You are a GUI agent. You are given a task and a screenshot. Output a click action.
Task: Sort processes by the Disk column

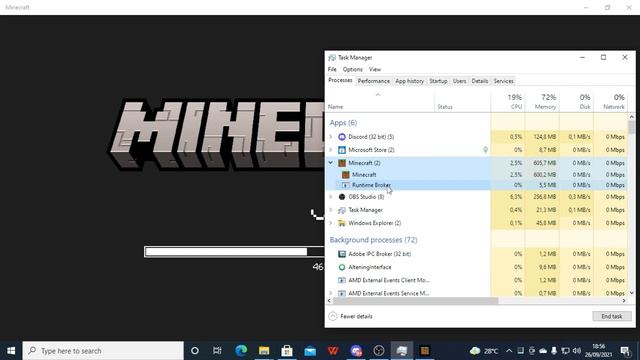[576, 102]
